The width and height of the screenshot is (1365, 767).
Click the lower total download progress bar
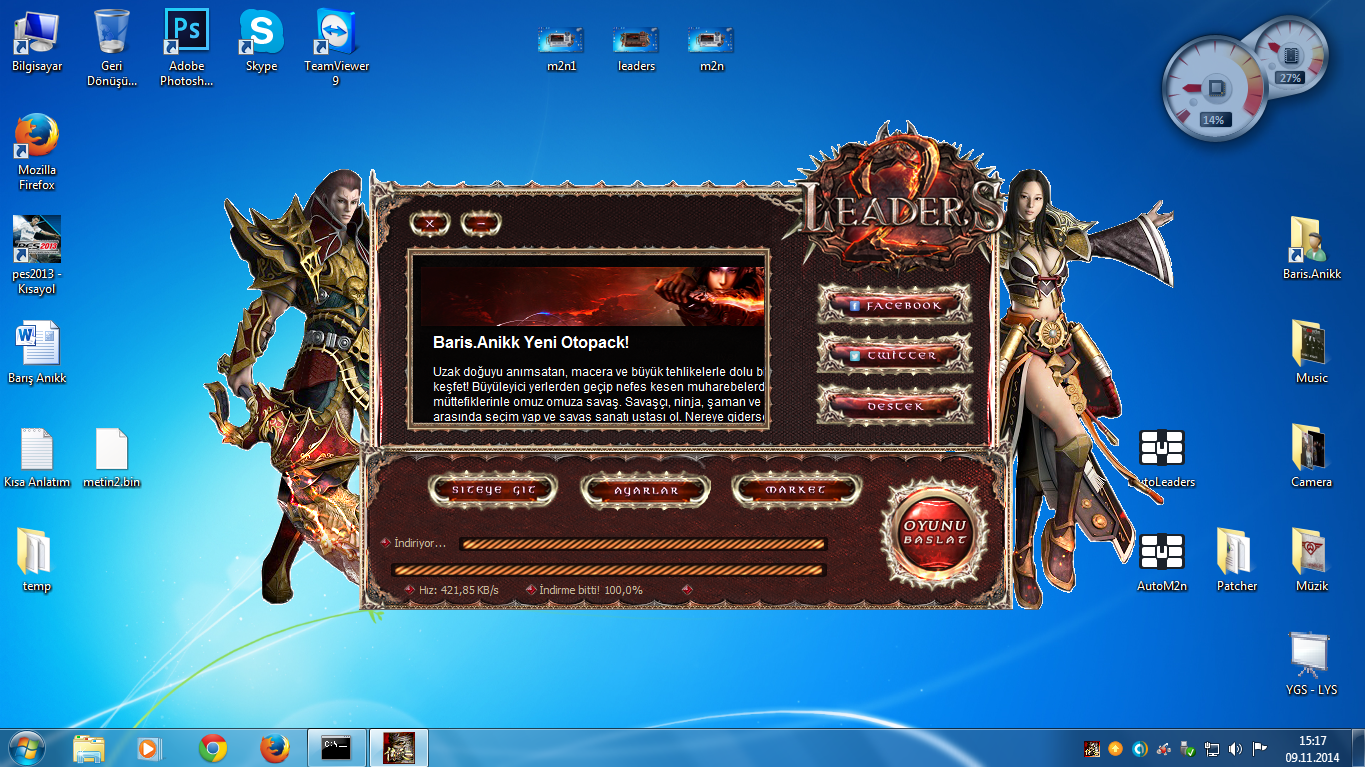(x=609, y=570)
